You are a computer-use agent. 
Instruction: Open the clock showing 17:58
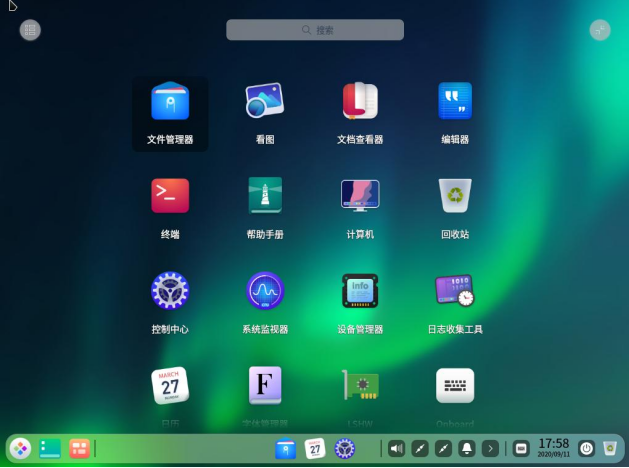point(553,448)
